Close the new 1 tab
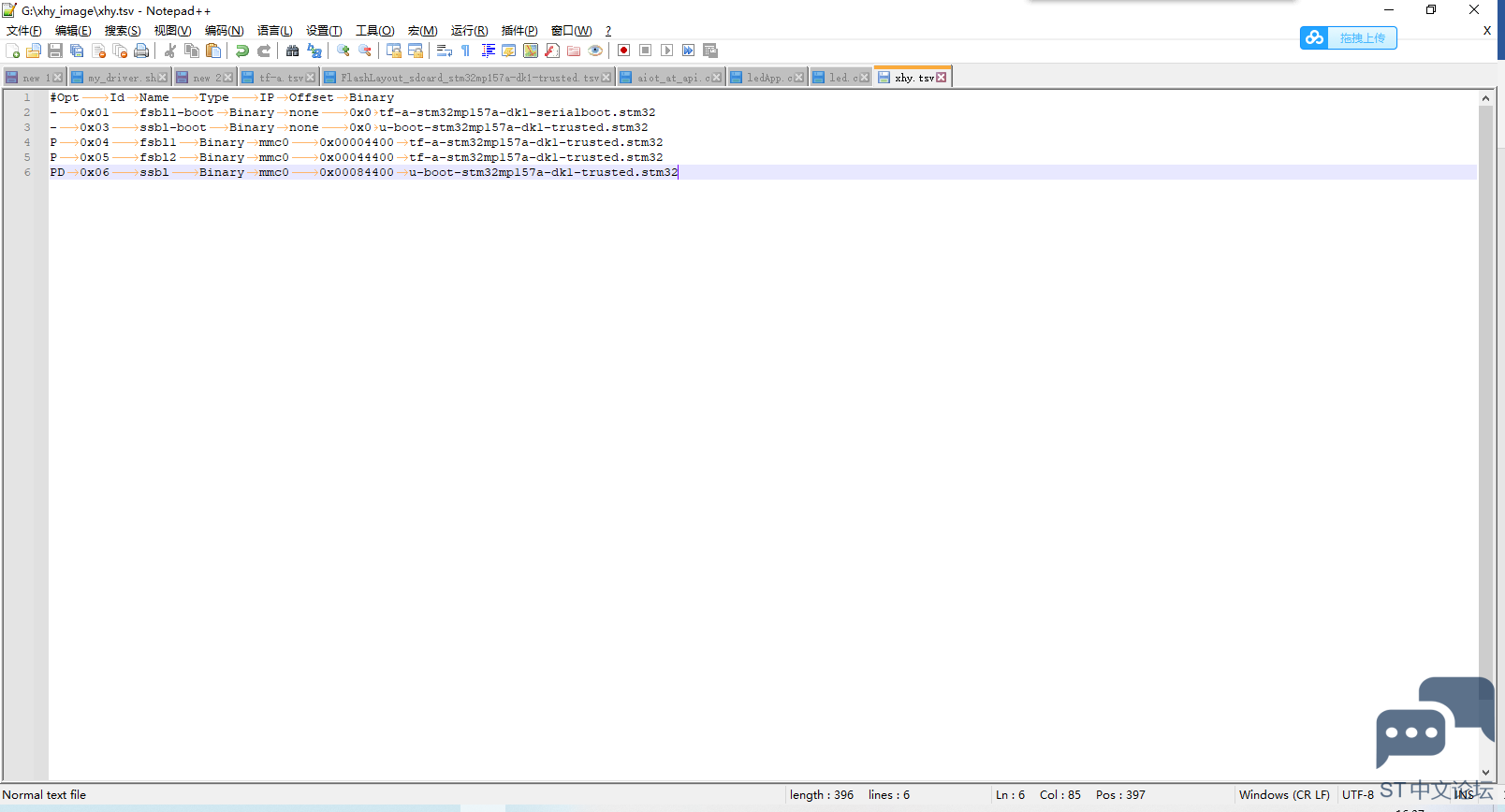This screenshot has height=812, width=1505. click(x=58, y=78)
